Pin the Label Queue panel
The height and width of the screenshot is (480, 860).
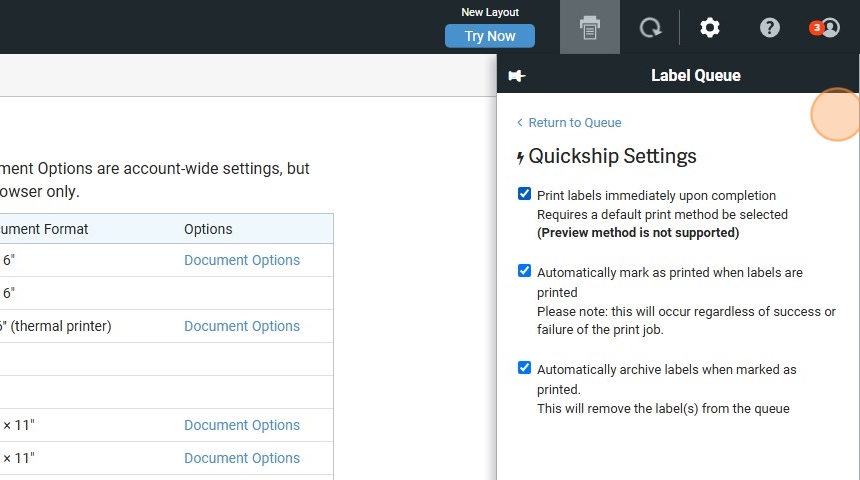coord(517,76)
